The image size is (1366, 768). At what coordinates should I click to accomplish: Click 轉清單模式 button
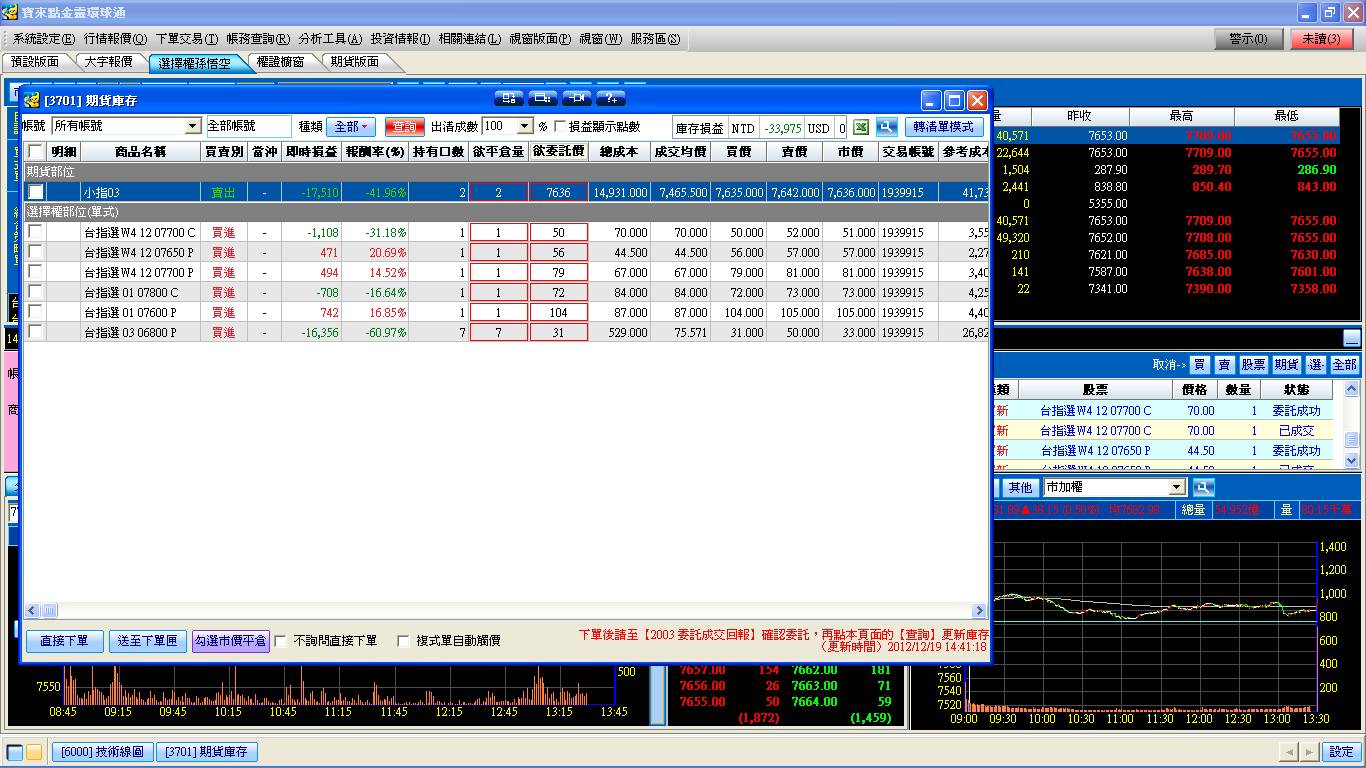coord(944,127)
